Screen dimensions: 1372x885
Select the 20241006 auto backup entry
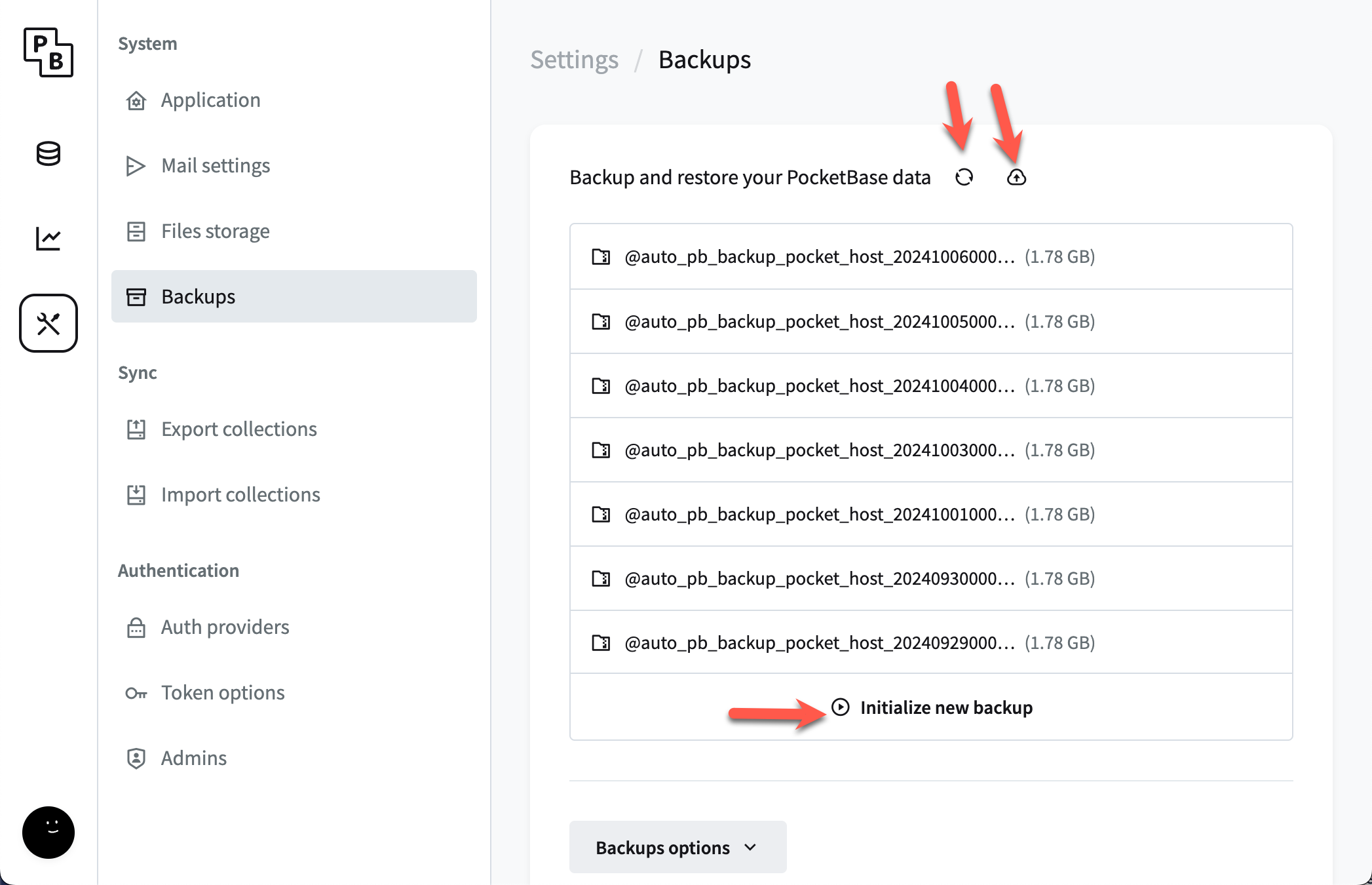[819, 256]
